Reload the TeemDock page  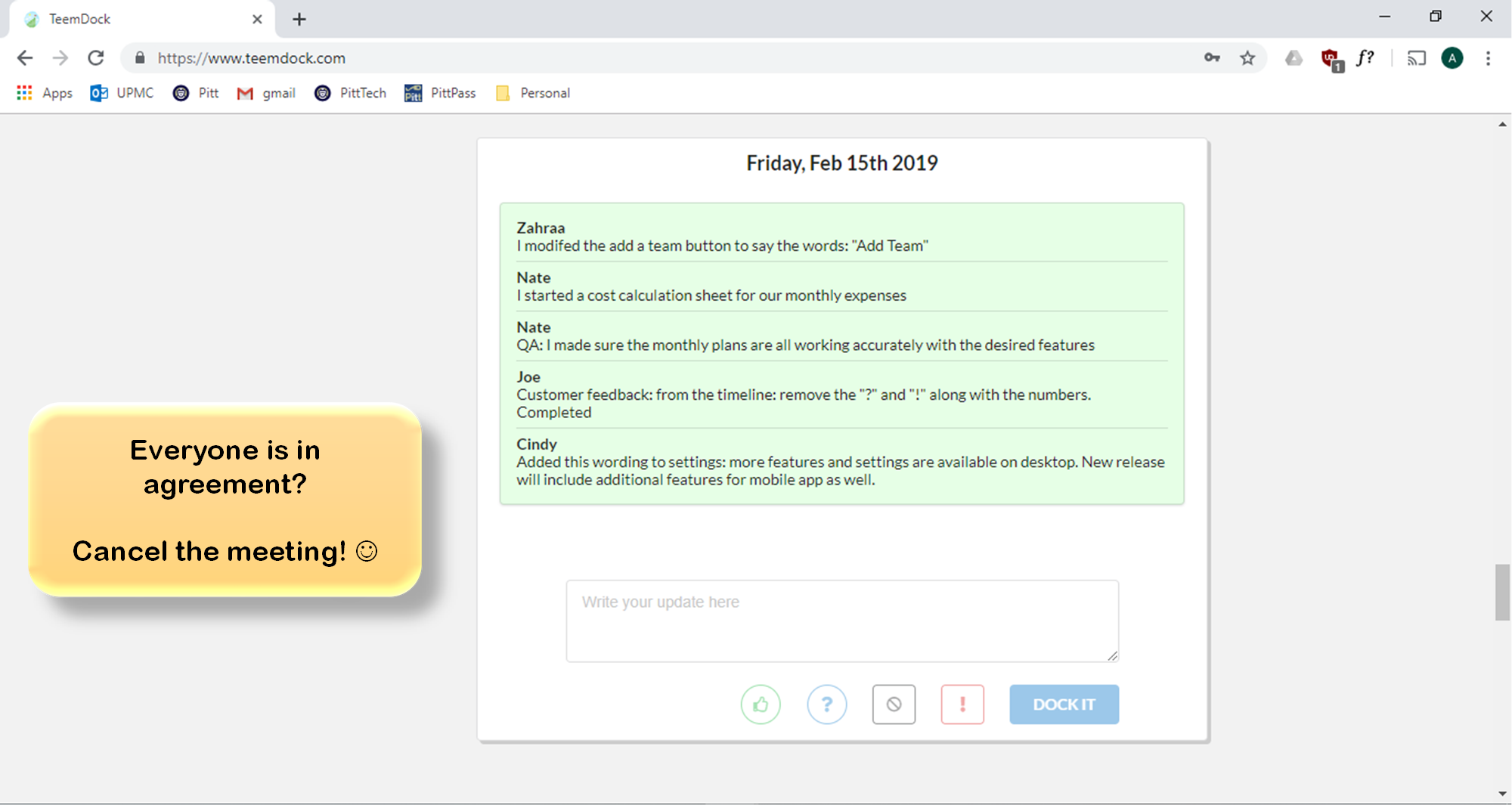click(x=96, y=58)
